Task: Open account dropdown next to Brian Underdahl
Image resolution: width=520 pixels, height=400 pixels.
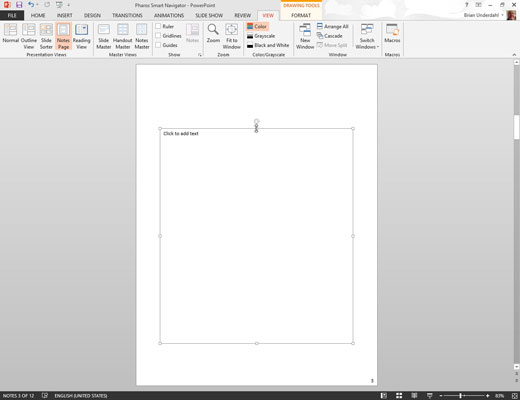Action: tap(502, 15)
